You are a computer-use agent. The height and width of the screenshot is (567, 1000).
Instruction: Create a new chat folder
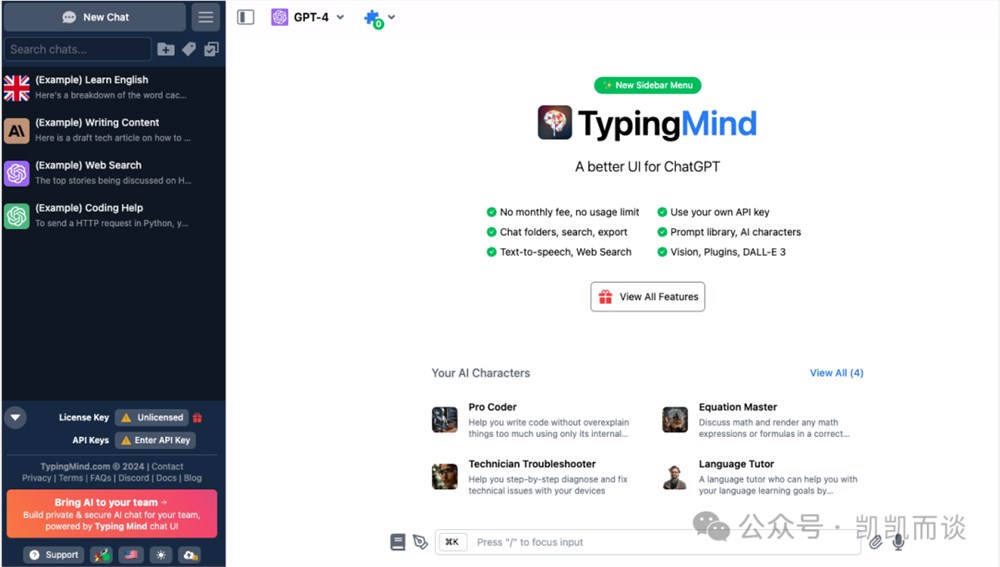pos(166,49)
